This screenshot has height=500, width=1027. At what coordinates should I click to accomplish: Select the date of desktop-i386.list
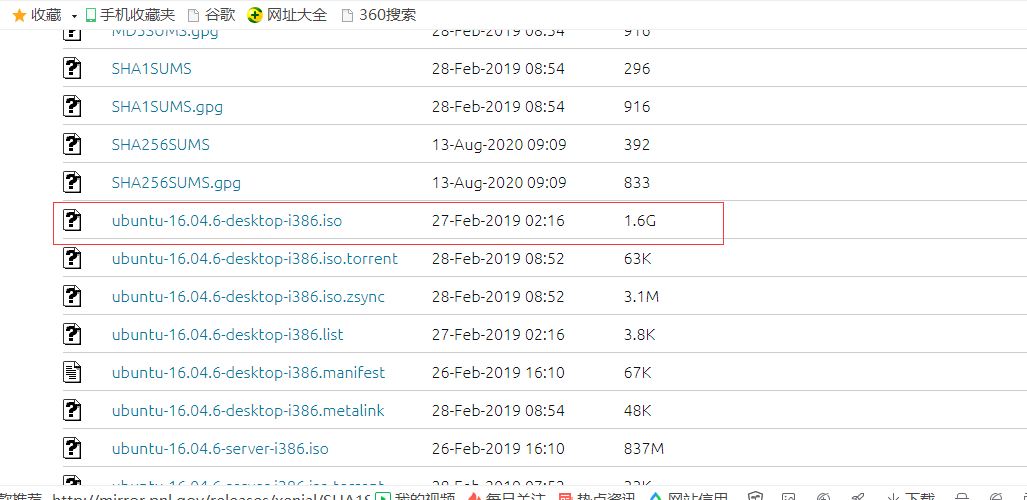(498, 335)
